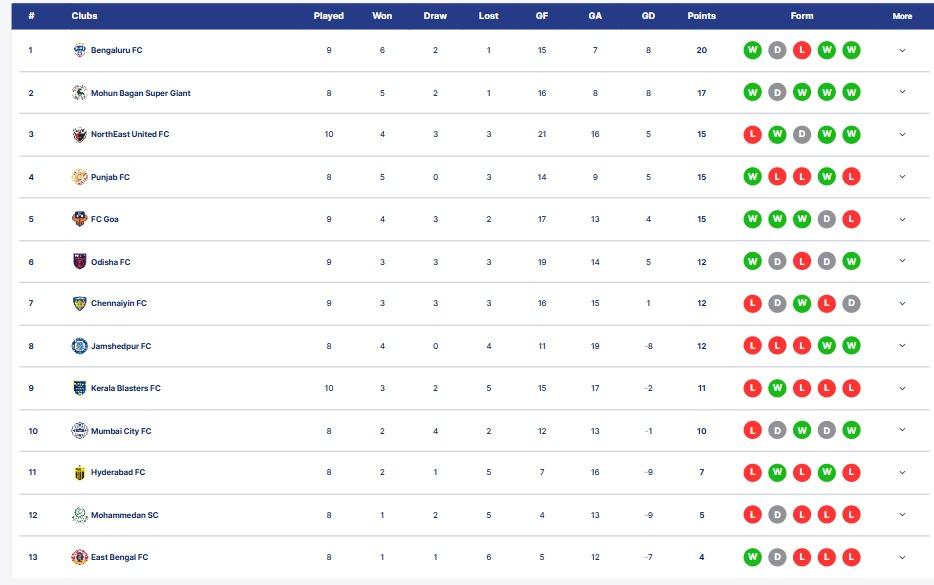Click the East Bengal FC logo
The image size is (934, 585).
point(79,557)
